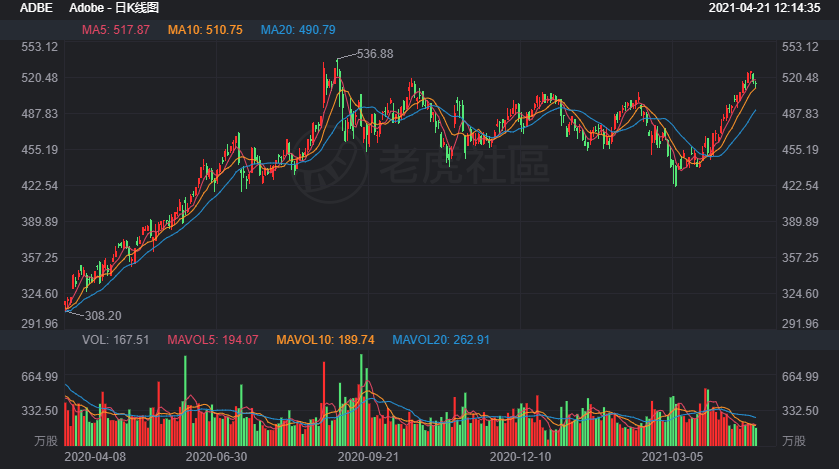Click the ADBE ticker symbol
Image resolution: width=839 pixels, height=469 pixels.
(37, 8)
